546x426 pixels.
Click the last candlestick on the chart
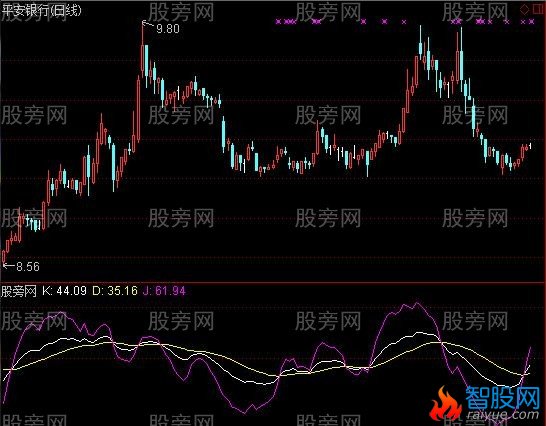tap(530, 146)
